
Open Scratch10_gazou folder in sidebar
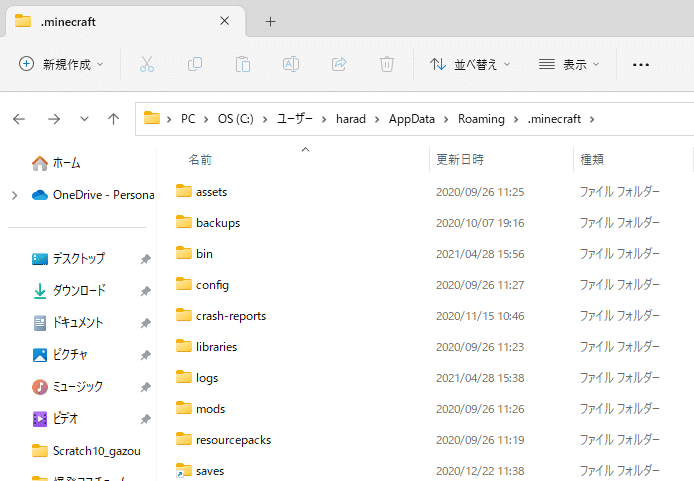pyautogui.click(x=86, y=451)
